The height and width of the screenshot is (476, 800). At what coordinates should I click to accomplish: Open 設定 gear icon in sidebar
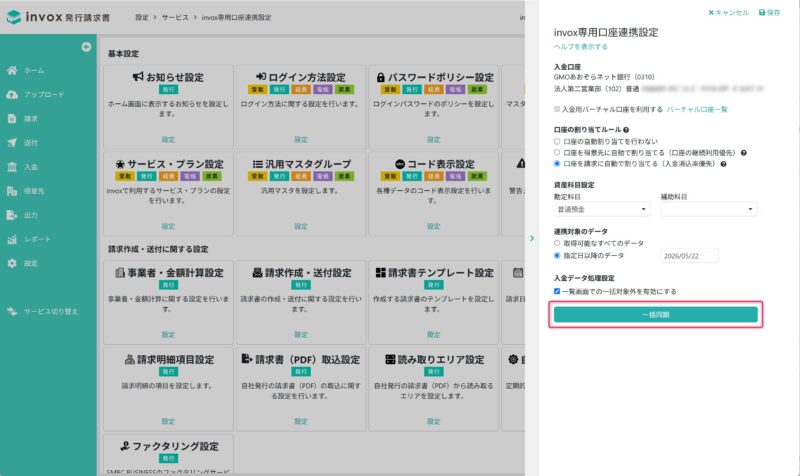(x=12, y=263)
